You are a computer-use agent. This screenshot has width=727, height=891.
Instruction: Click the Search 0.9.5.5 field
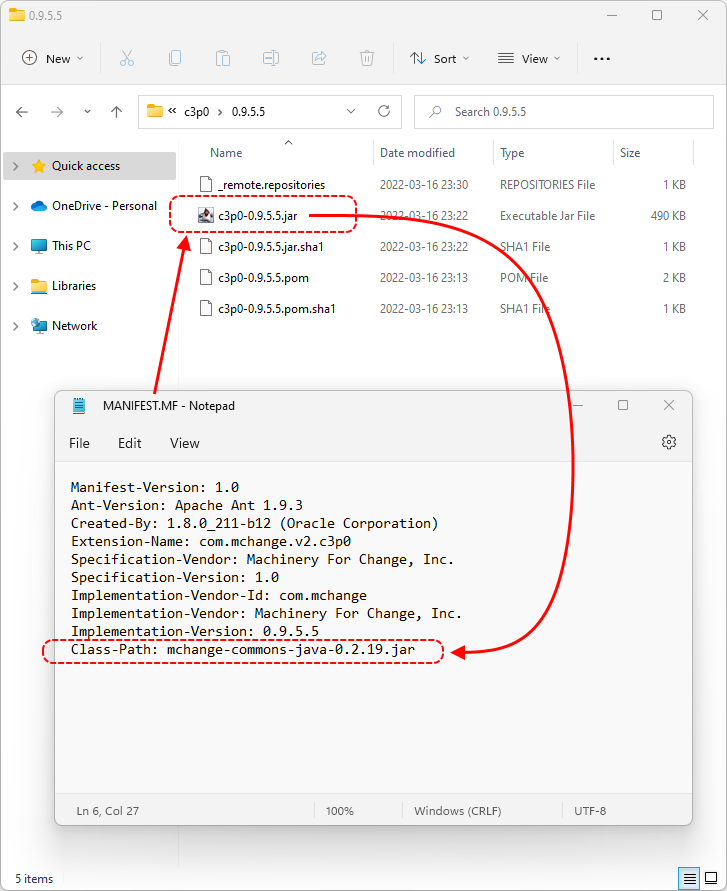[x=564, y=112]
